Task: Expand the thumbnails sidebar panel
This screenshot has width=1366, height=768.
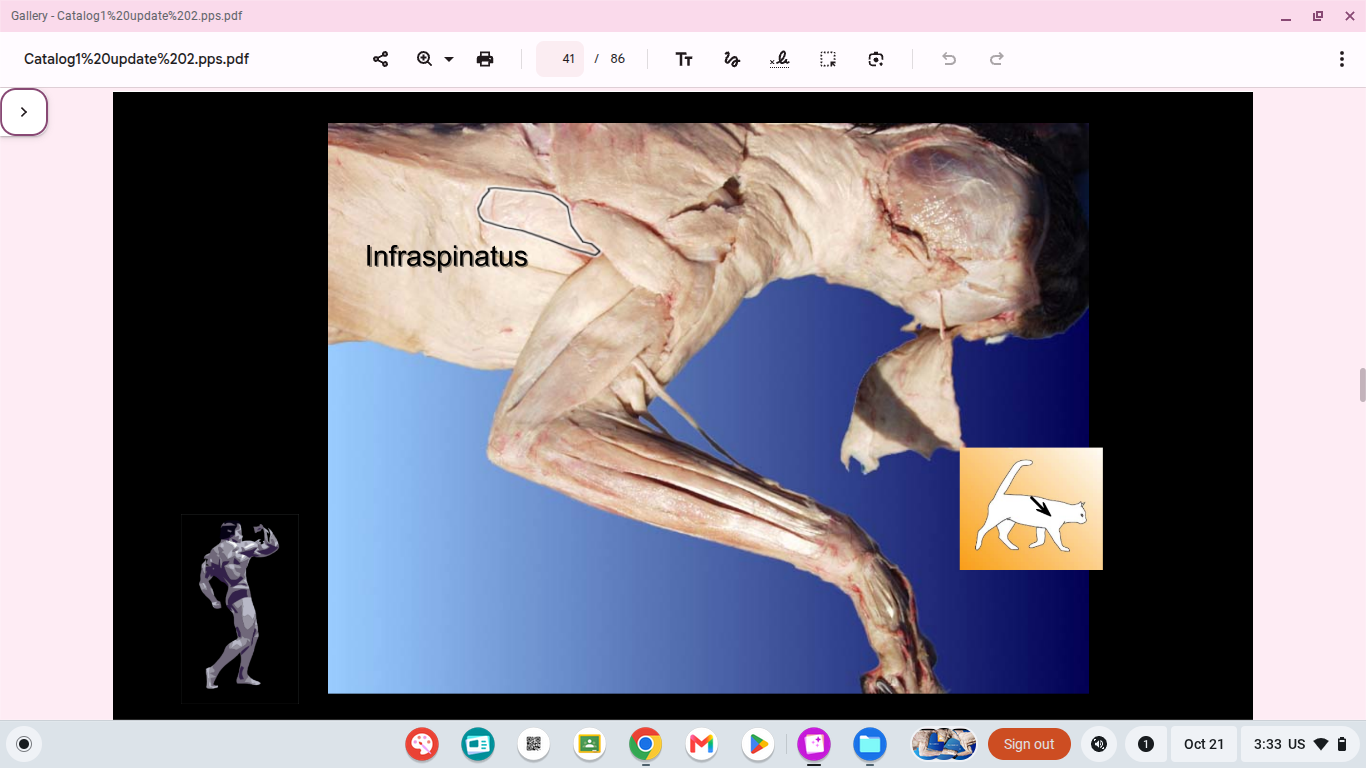Action: (x=24, y=112)
